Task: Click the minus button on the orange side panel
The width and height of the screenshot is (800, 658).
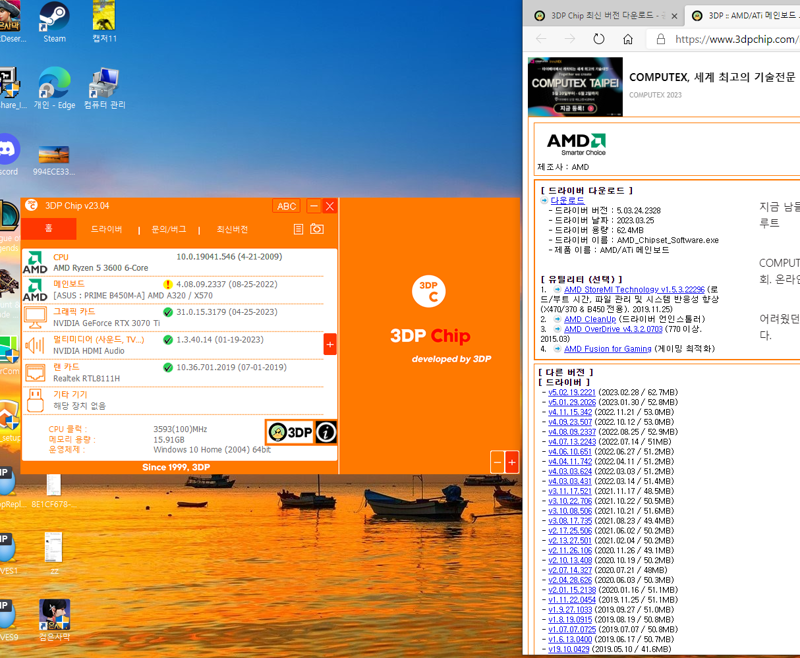Action: [x=497, y=462]
